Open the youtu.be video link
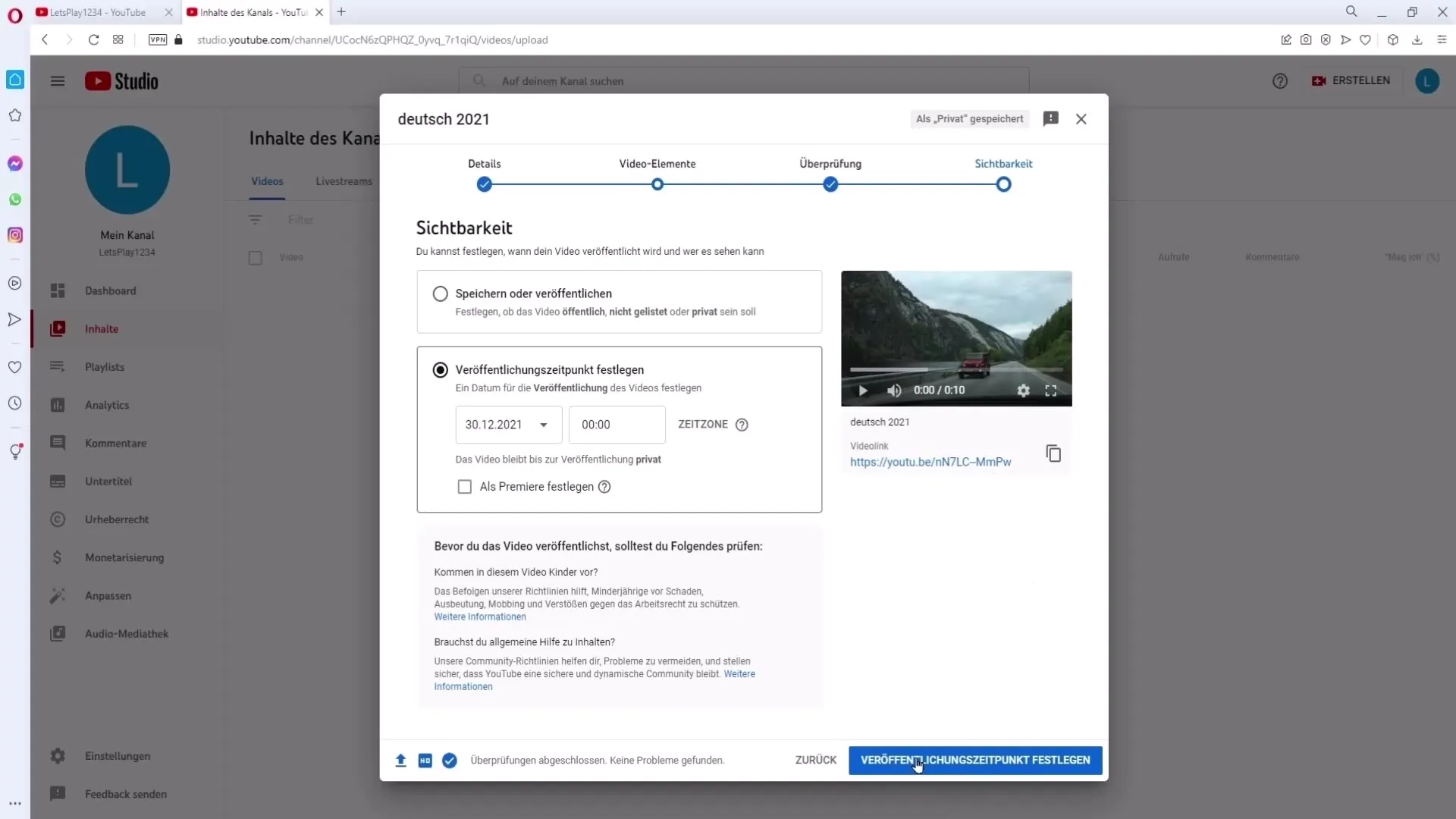Screen dimensions: 1456x819 [930, 462]
